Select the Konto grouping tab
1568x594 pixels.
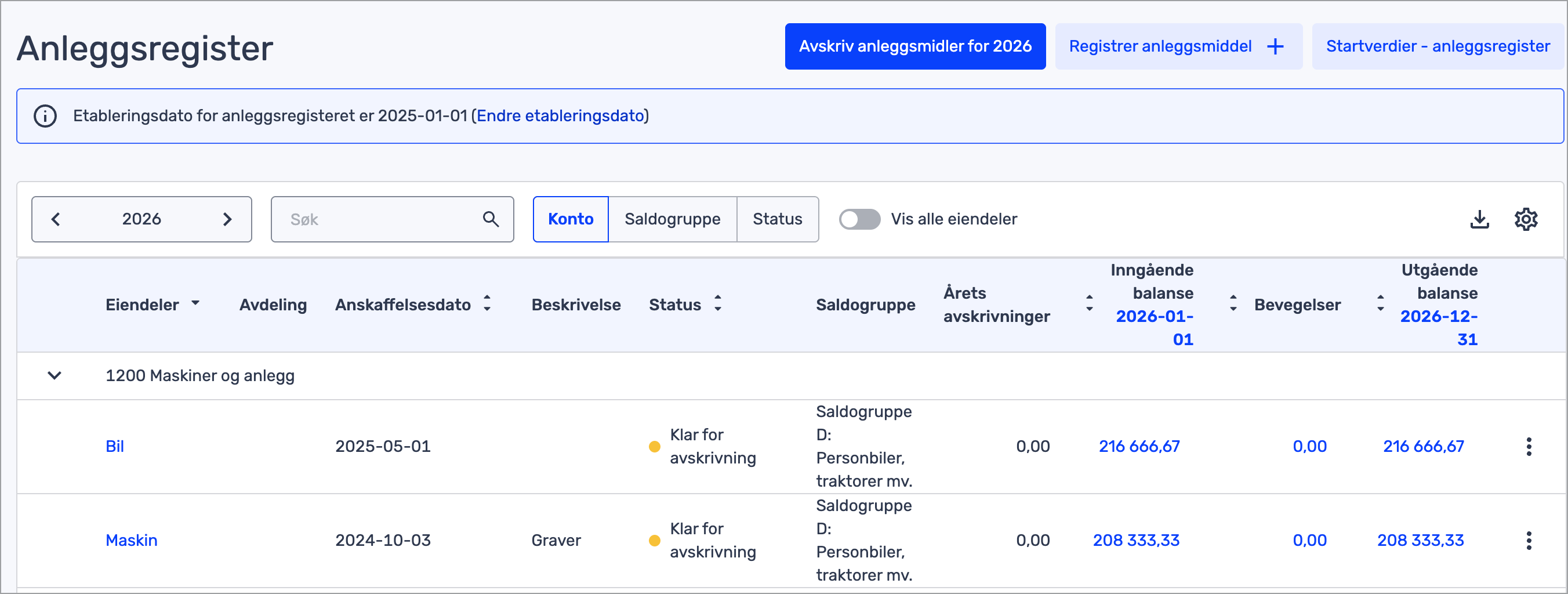coord(571,219)
